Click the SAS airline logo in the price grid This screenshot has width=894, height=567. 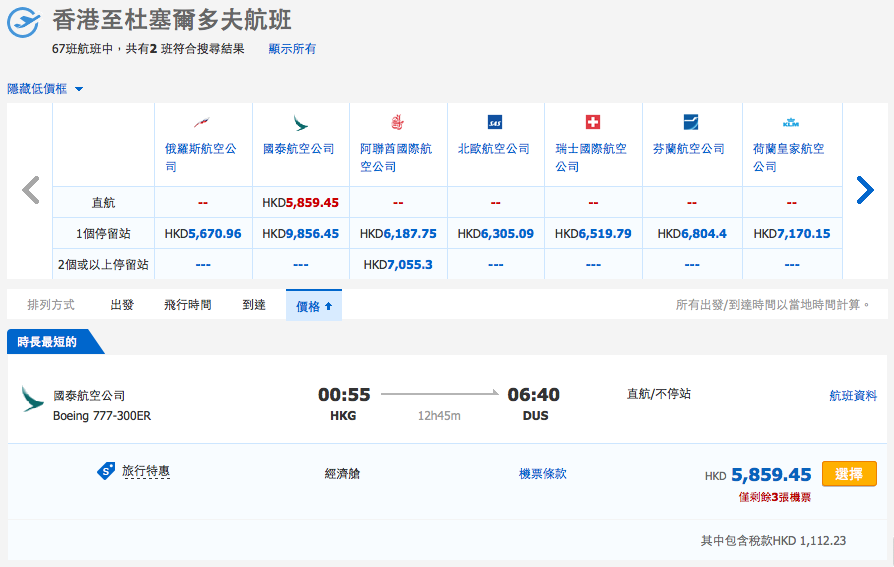(495, 122)
